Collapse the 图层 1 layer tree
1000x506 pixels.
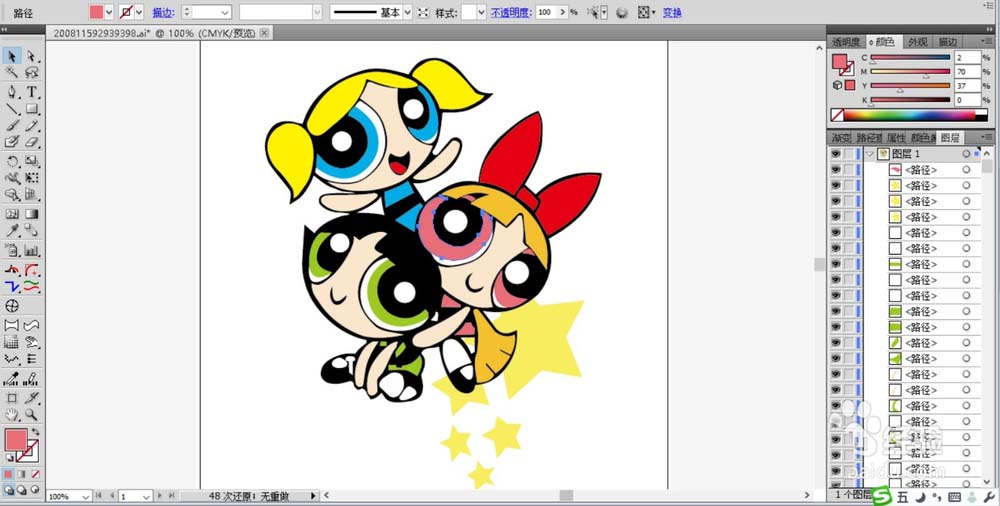(x=870, y=154)
